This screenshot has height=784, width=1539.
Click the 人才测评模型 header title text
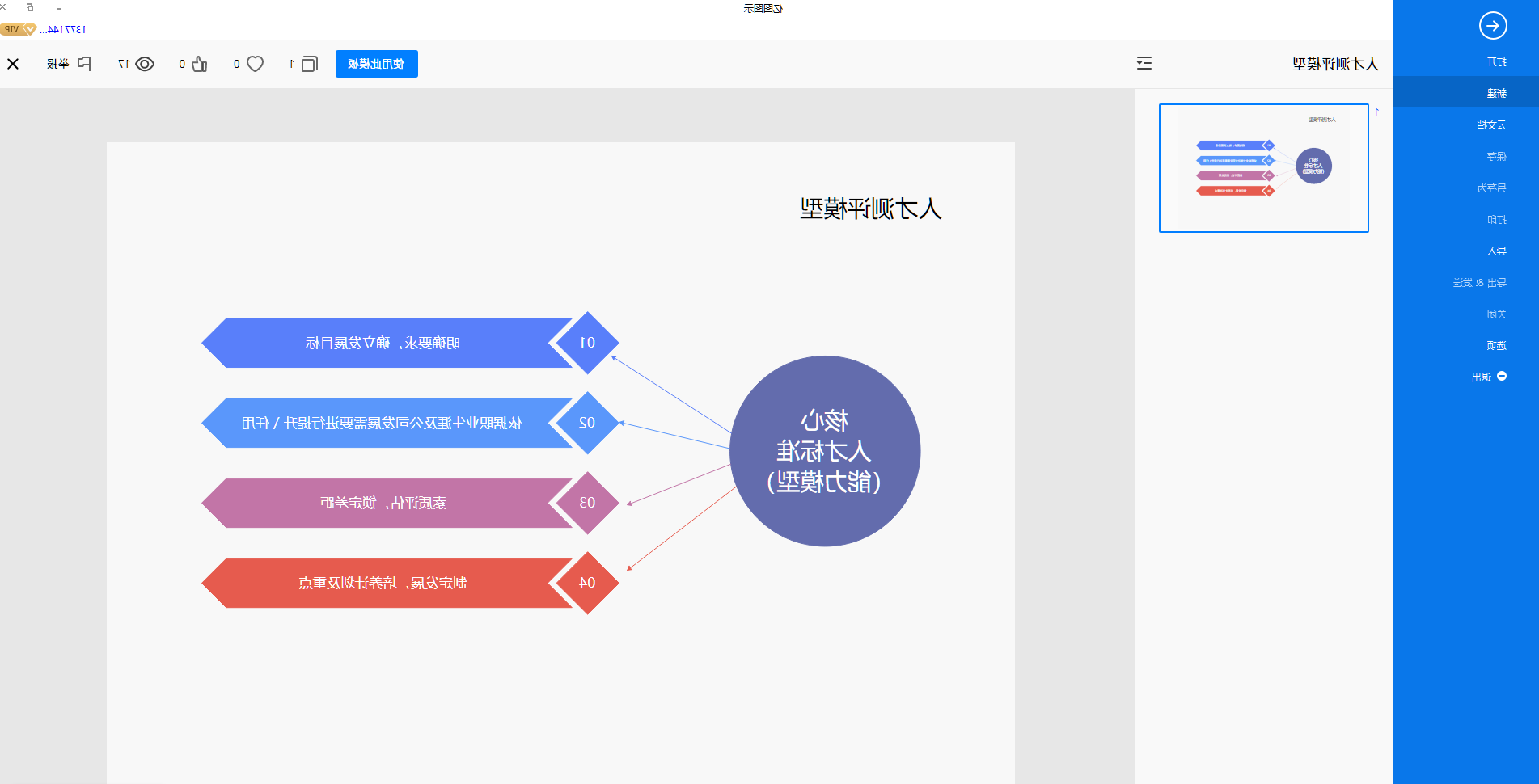point(1334,64)
